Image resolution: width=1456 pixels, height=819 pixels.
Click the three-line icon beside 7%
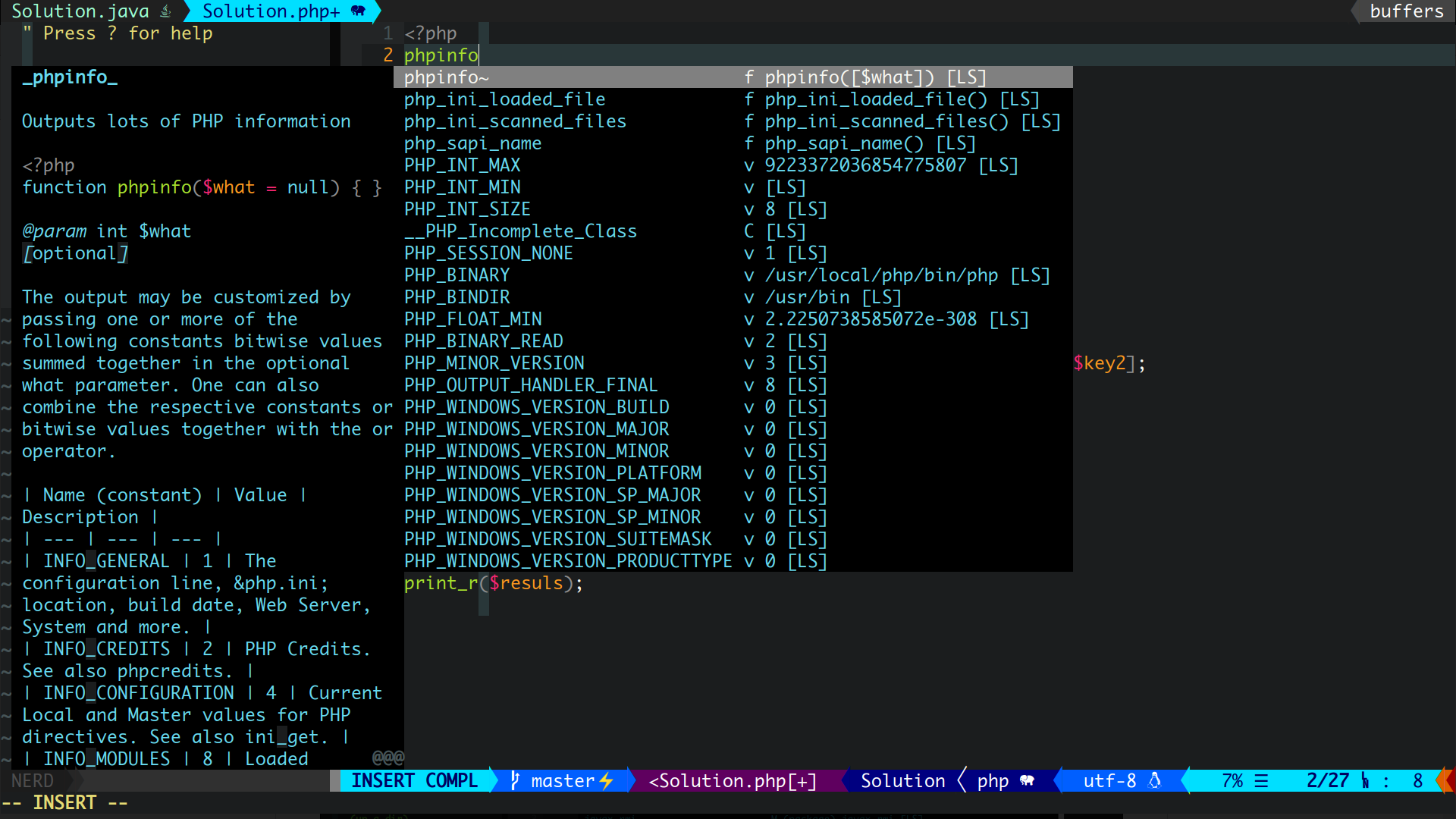pos(1262,780)
